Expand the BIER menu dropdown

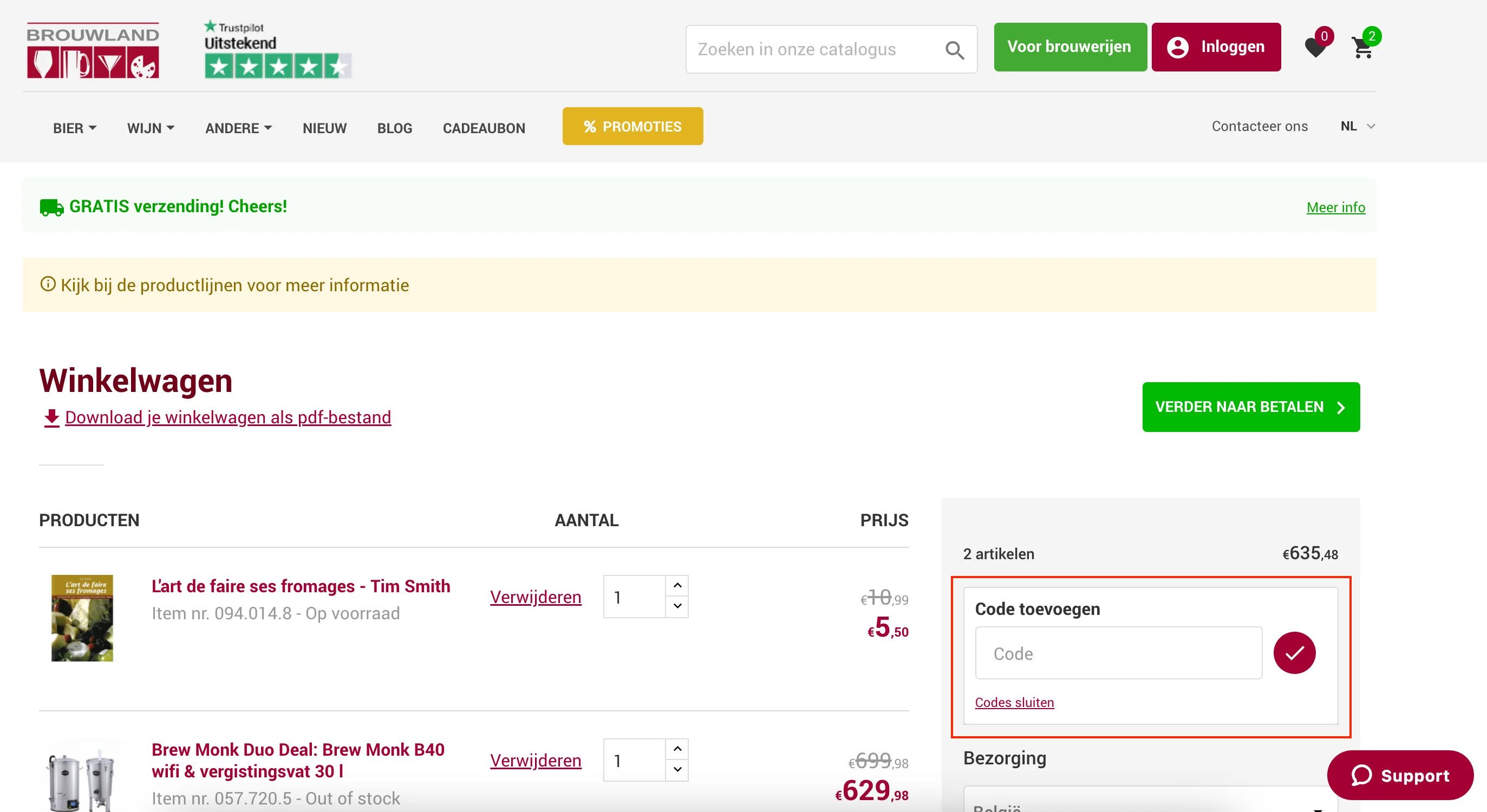(75, 128)
